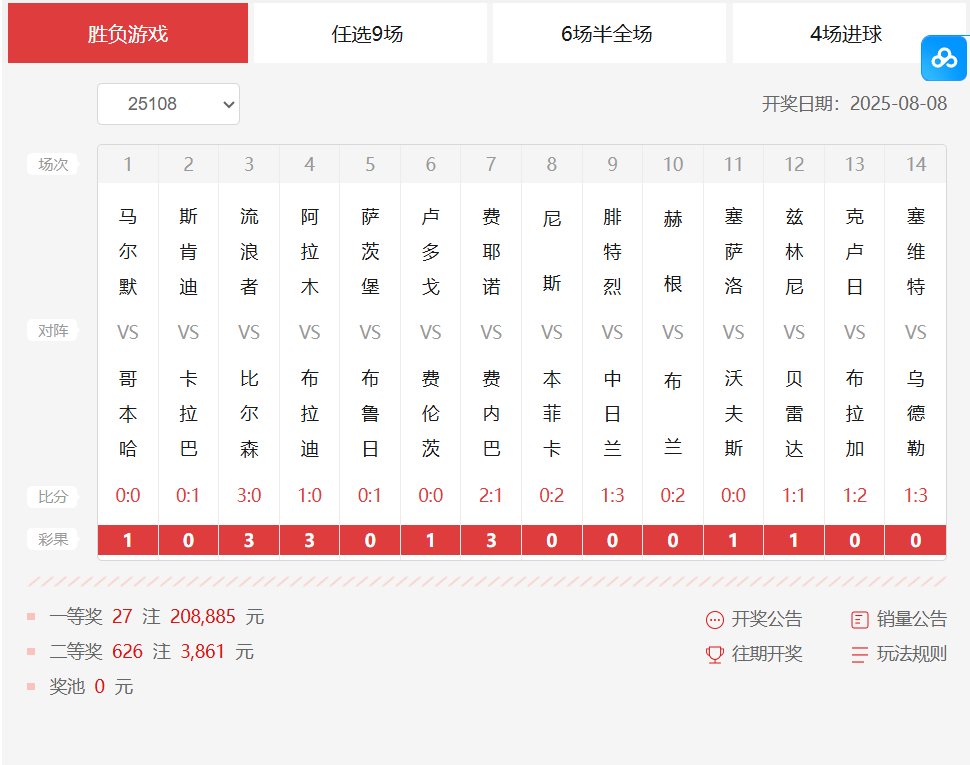Click match number 14 header
The height and width of the screenshot is (765, 970).
916,165
